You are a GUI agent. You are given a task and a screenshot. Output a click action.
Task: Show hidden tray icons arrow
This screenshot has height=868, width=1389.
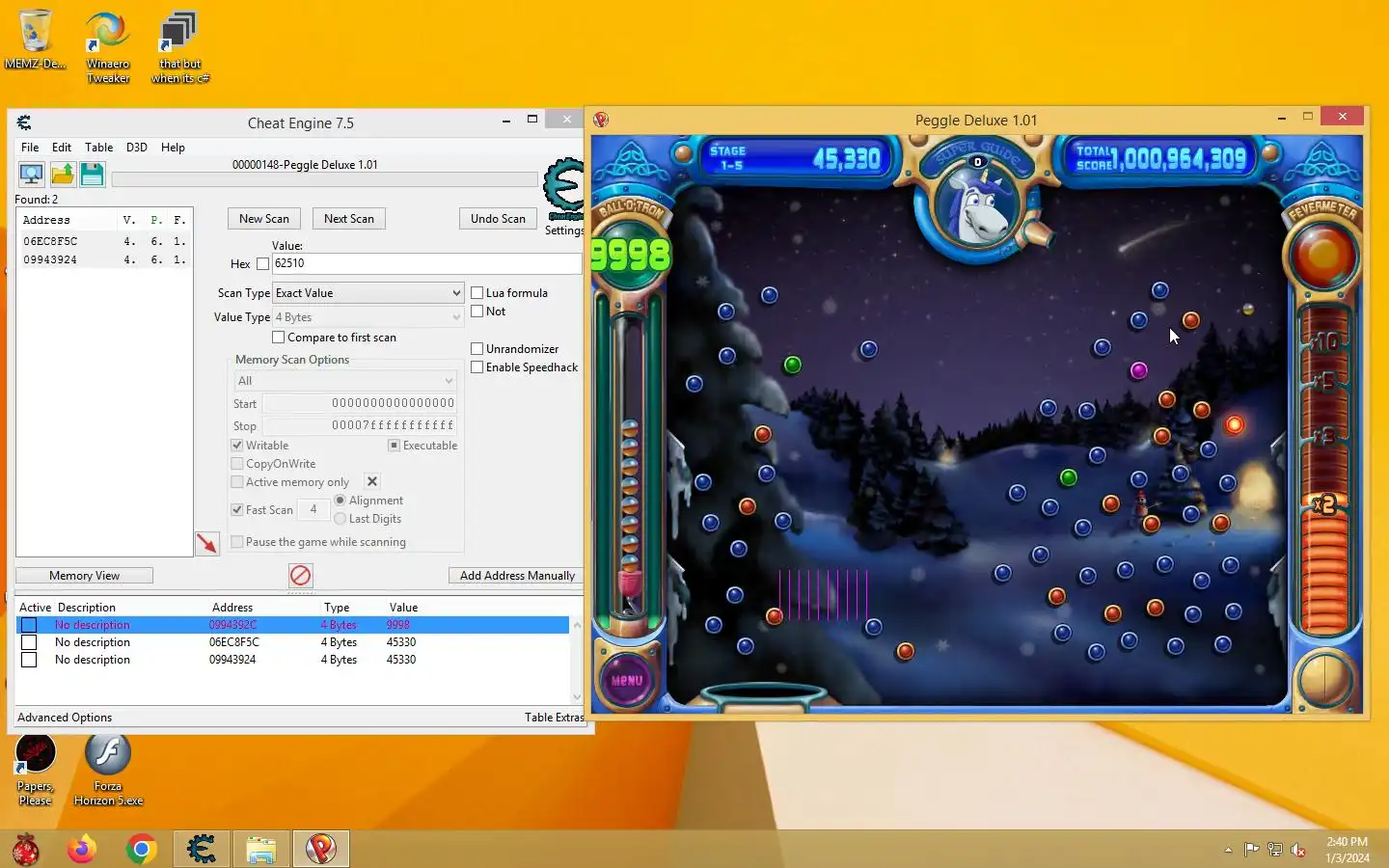tap(1228, 850)
